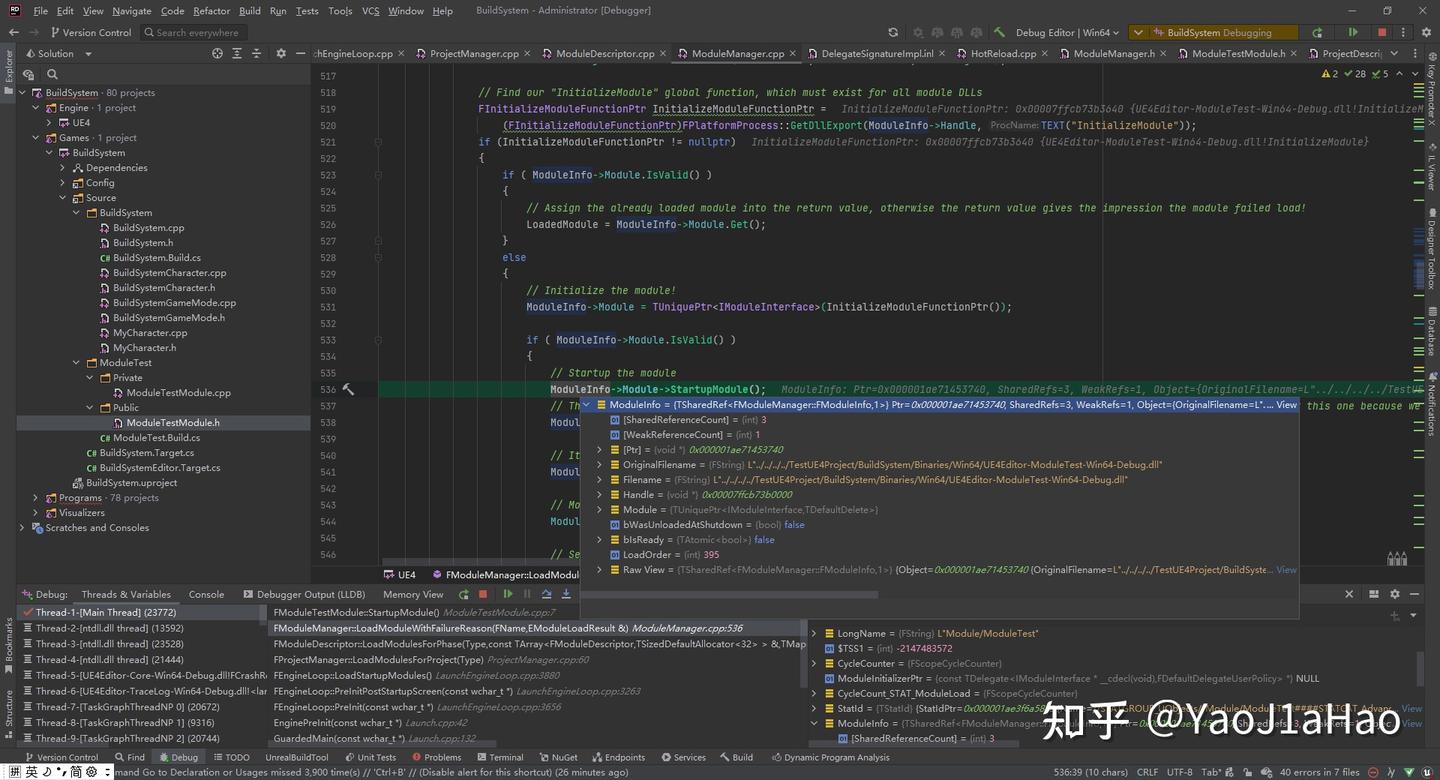Click the Expand All icon in Solution panel

(x=236, y=54)
